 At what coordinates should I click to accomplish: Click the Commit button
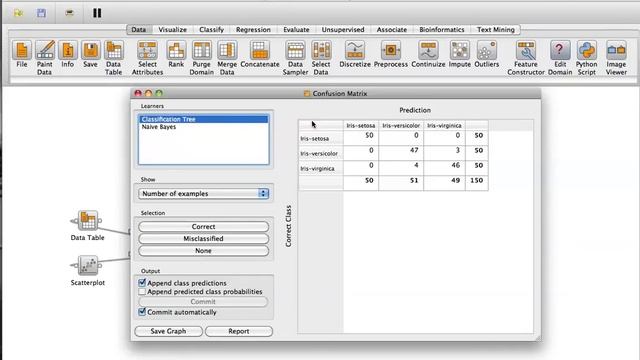[203, 302]
